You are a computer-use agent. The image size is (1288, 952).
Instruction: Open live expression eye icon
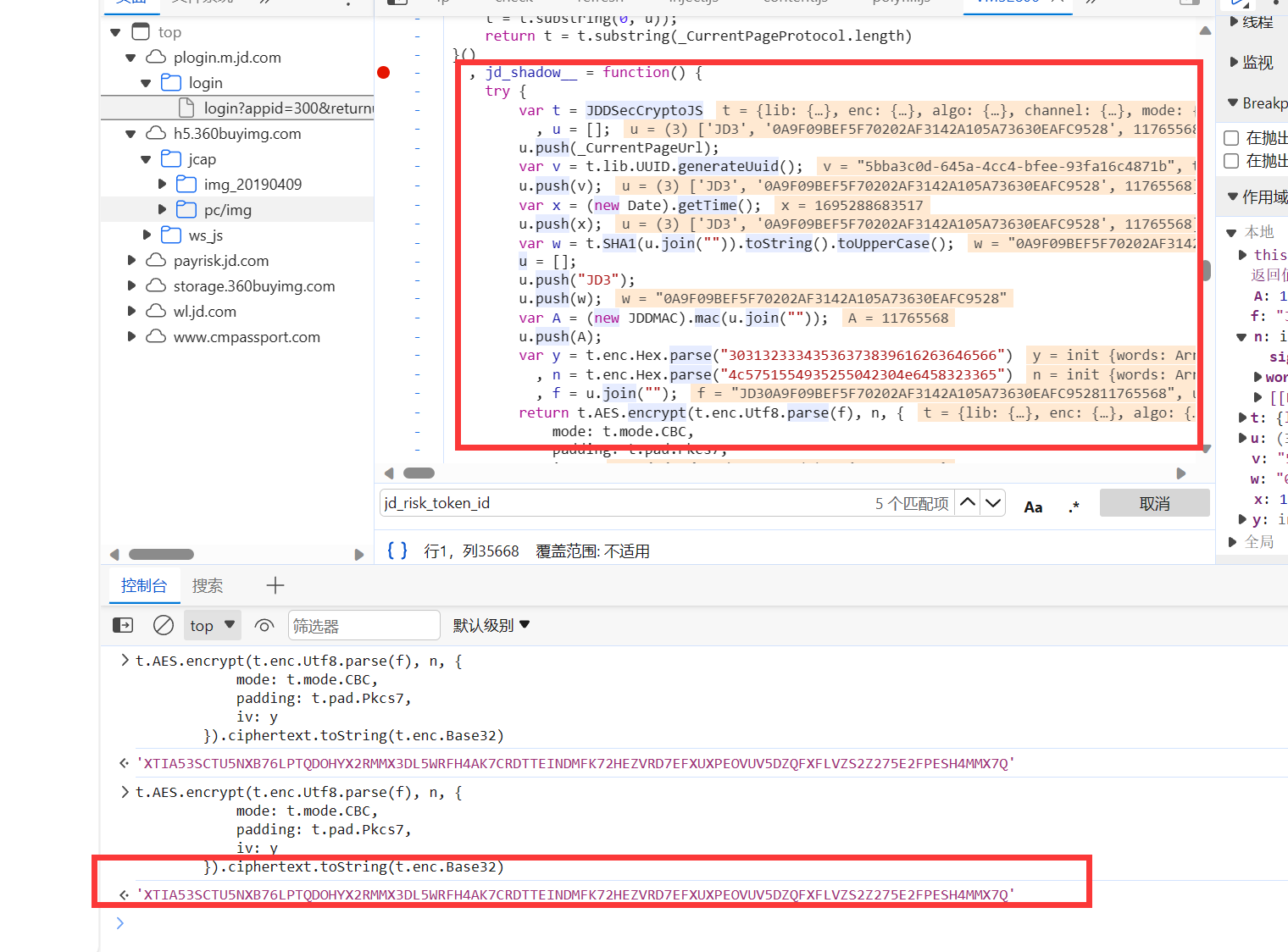point(264,626)
